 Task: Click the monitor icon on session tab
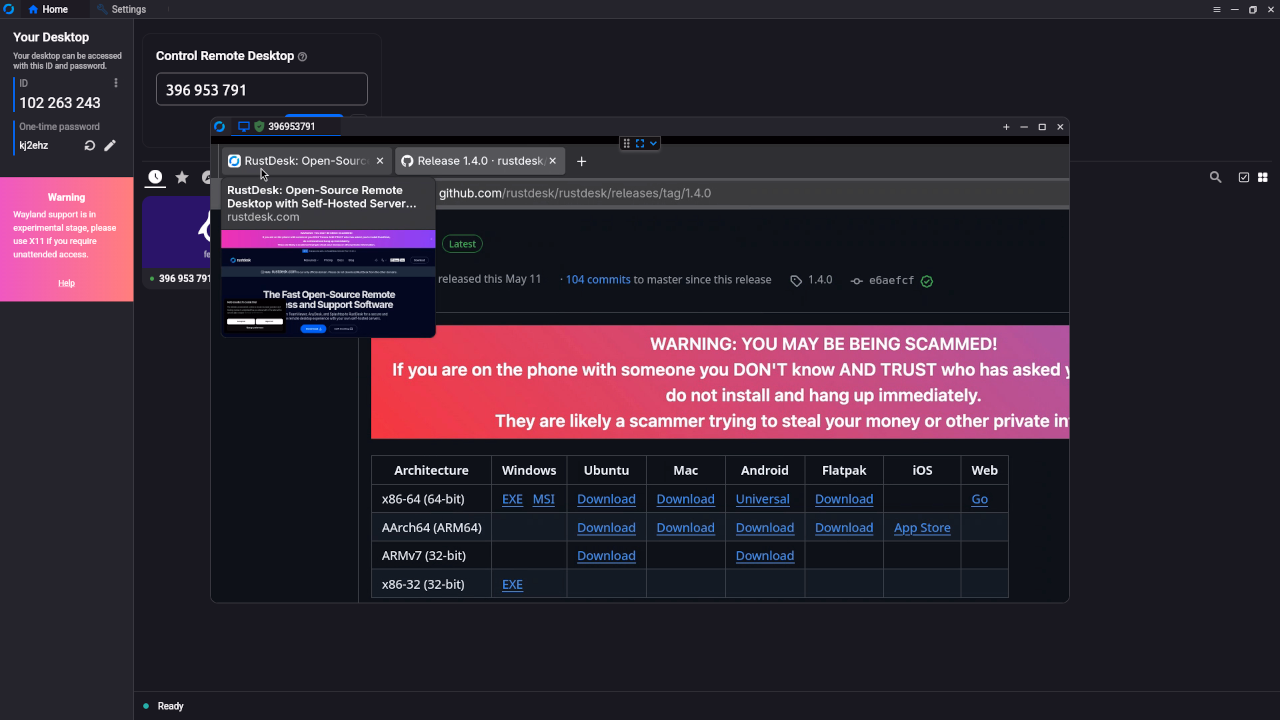243,127
